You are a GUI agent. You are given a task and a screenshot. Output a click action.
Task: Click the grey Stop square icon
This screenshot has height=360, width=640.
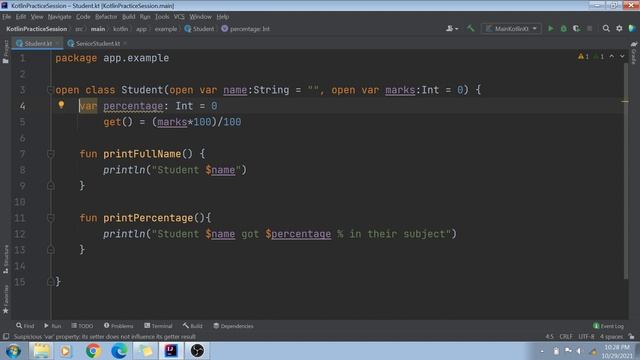[589, 29]
